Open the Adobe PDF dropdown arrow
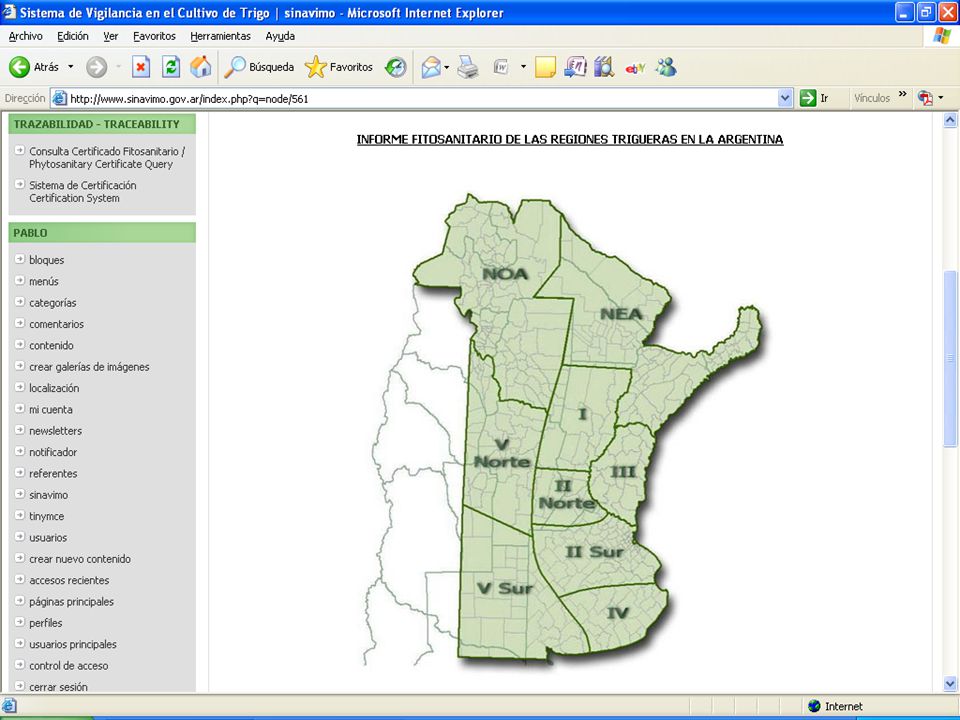 941,98
